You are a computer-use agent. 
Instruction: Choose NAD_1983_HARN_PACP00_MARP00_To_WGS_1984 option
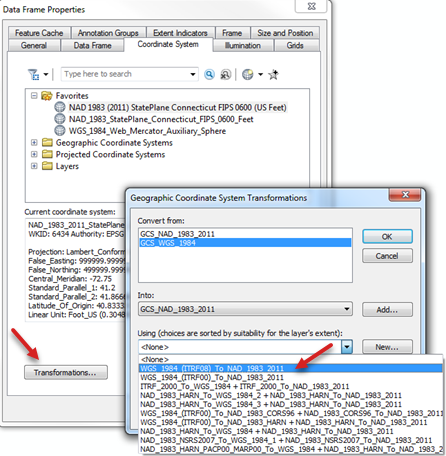point(291,449)
